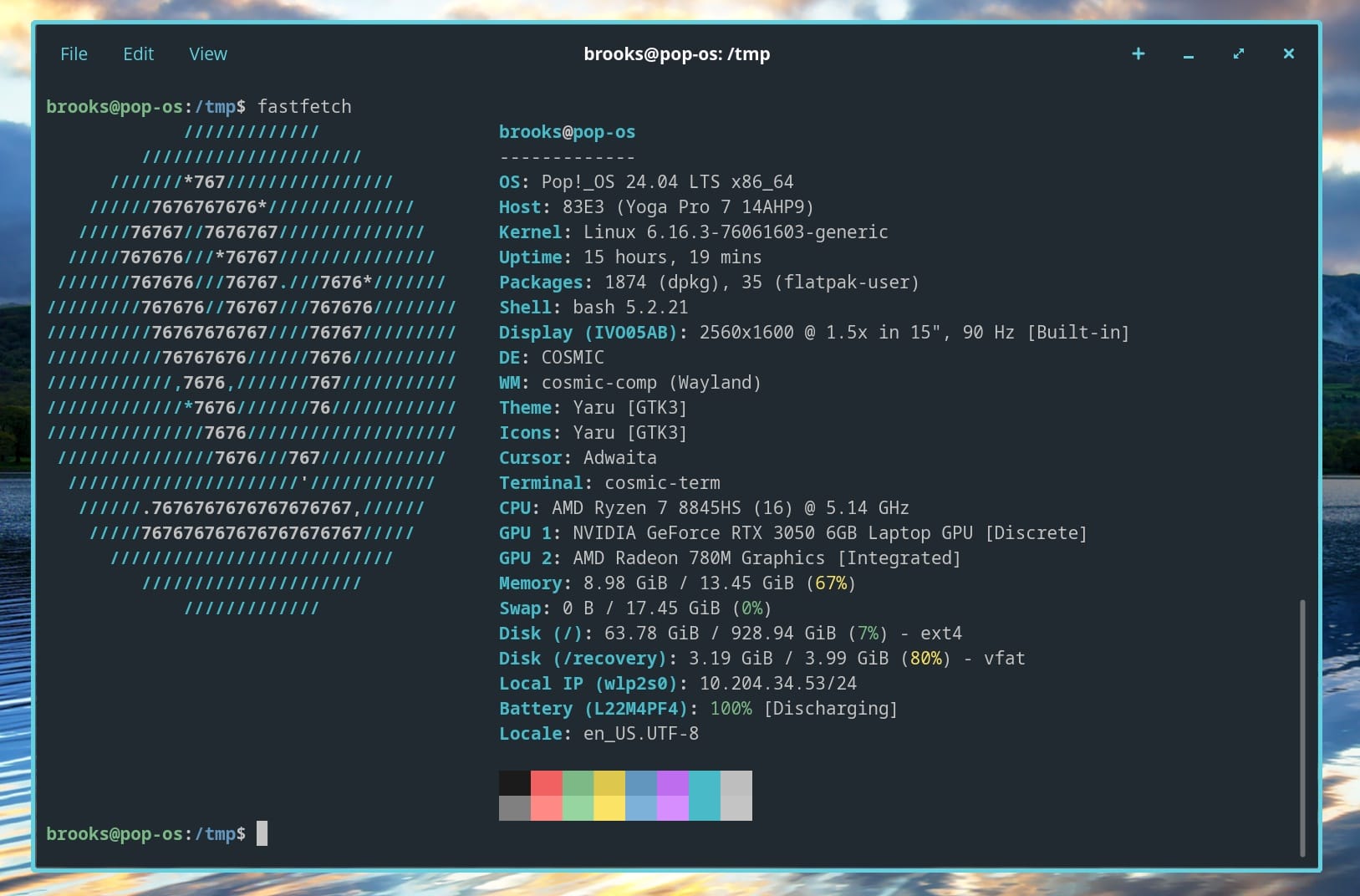Viewport: 1360px width, 896px height.
Task: Select the white color swatch
Action: point(737,783)
